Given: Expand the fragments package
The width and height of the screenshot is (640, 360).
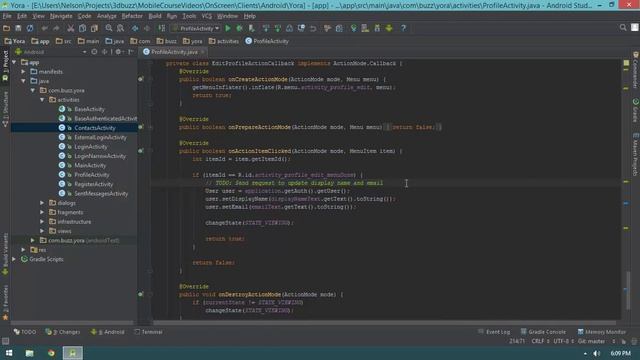Looking at the screenshot, I should tap(42, 212).
